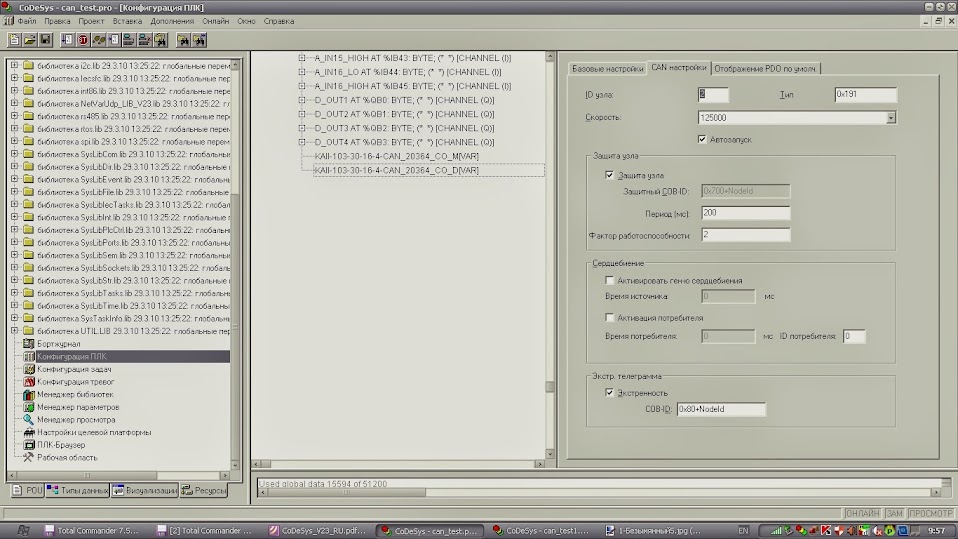Expand библиотека SysLibSockets.lib node
This screenshot has height=539, width=958.
point(15,268)
